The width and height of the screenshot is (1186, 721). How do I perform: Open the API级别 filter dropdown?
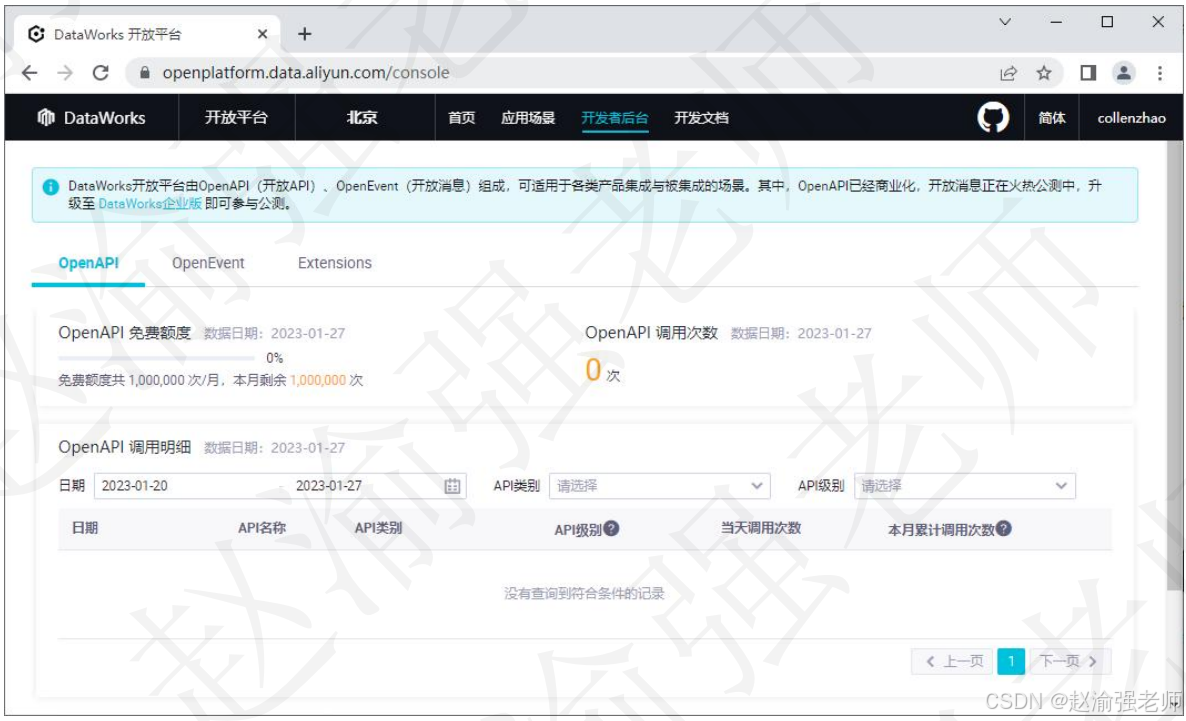(x=964, y=486)
